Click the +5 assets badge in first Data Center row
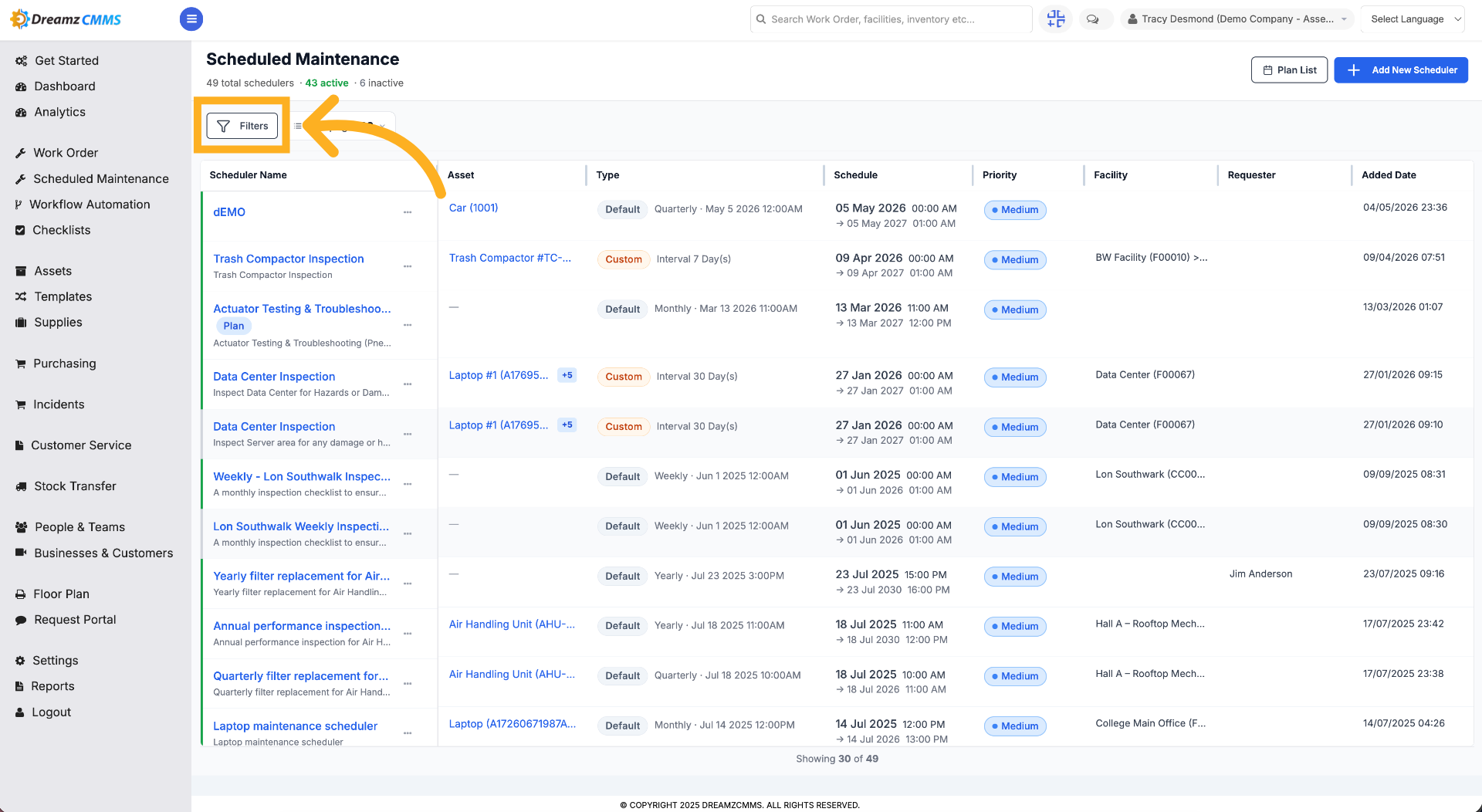Viewport: 1482px width, 812px height. pos(567,375)
